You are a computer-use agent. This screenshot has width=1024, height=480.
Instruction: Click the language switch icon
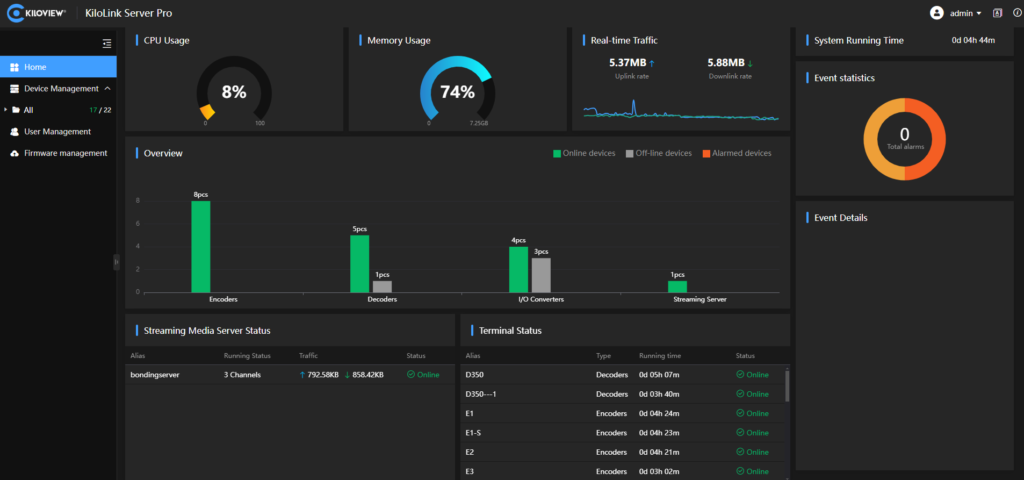click(996, 13)
